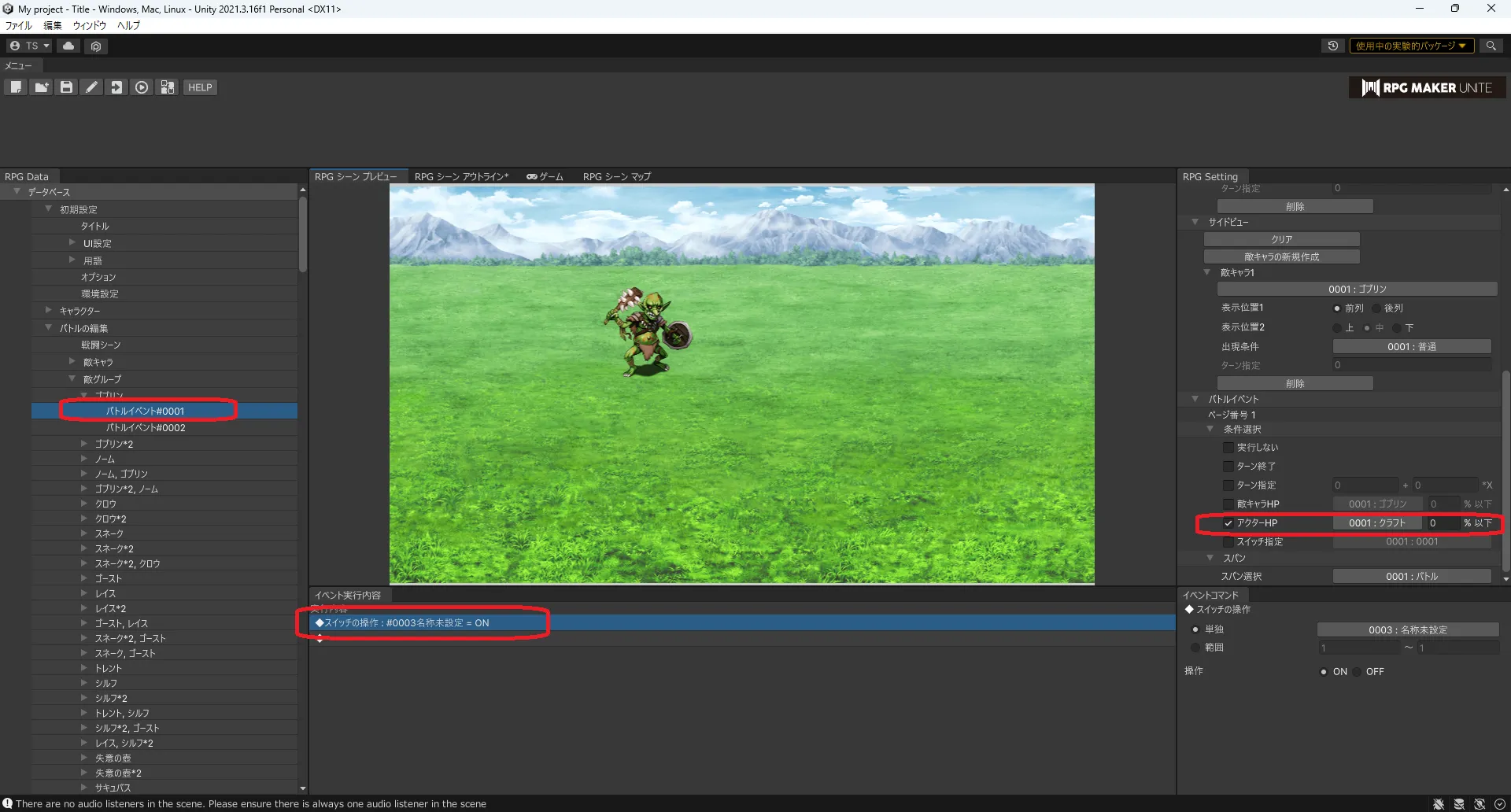Open the ヘルプ menu
1511x812 pixels.
click(129, 25)
